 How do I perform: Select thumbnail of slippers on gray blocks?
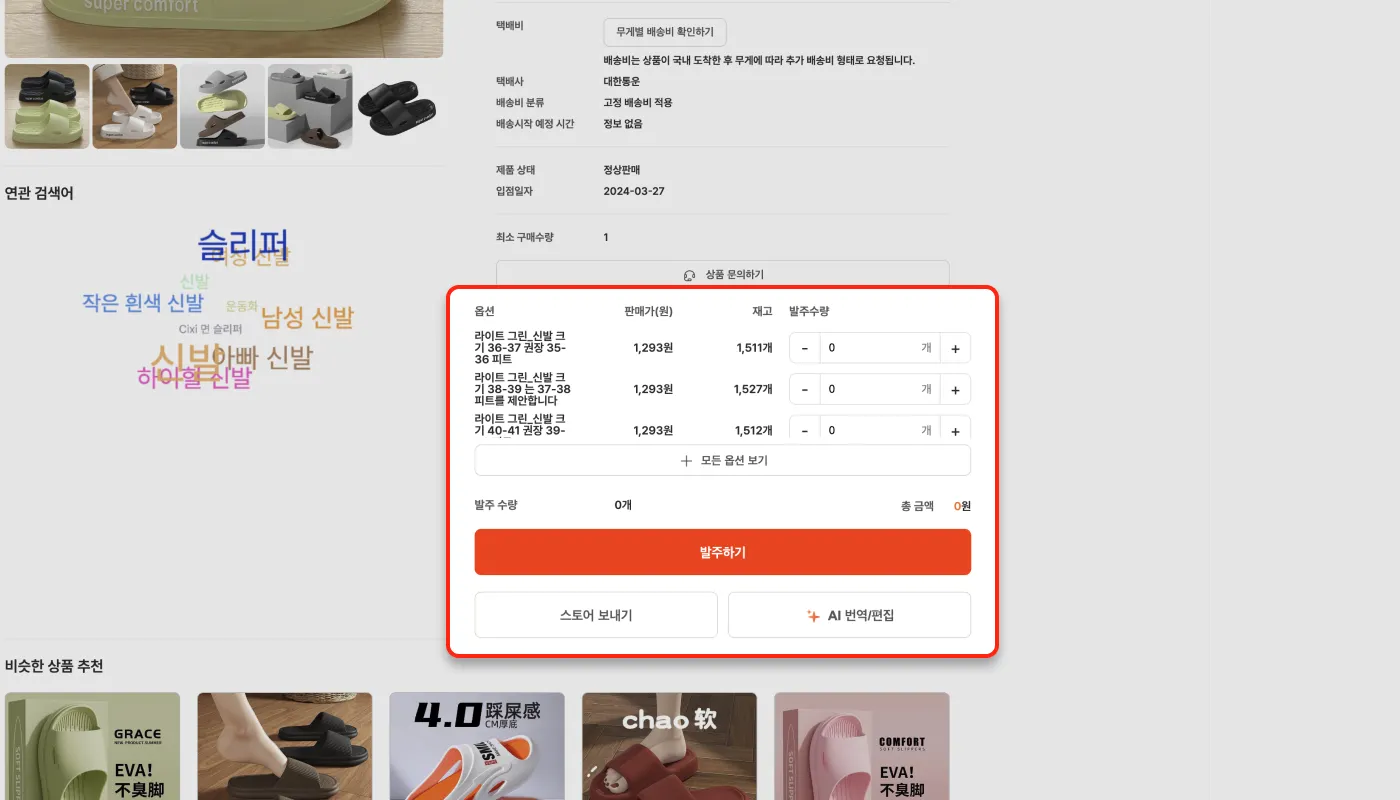tap(310, 107)
